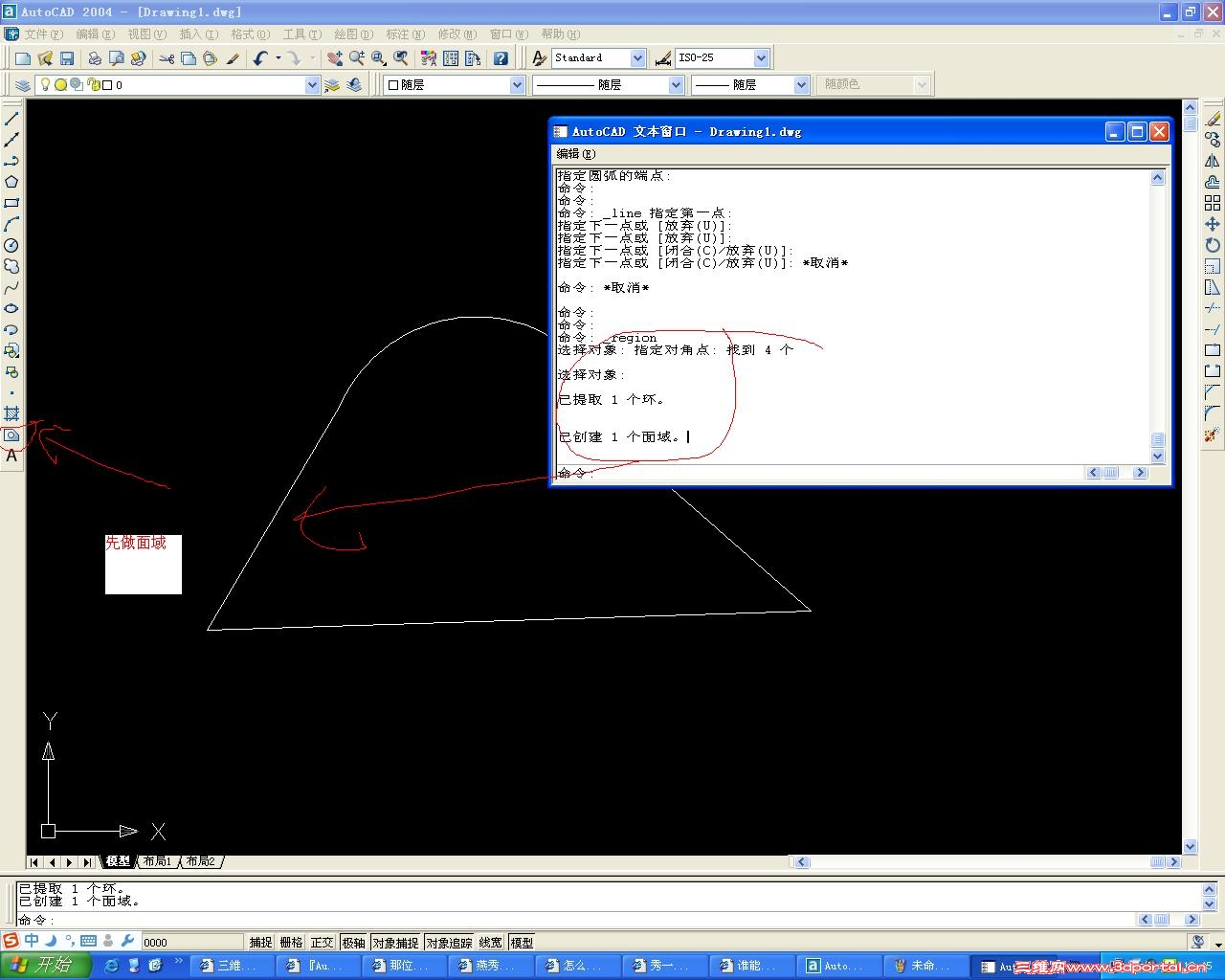Select the Rectangle draw tool
The width and height of the screenshot is (1225, 980).
11,203
